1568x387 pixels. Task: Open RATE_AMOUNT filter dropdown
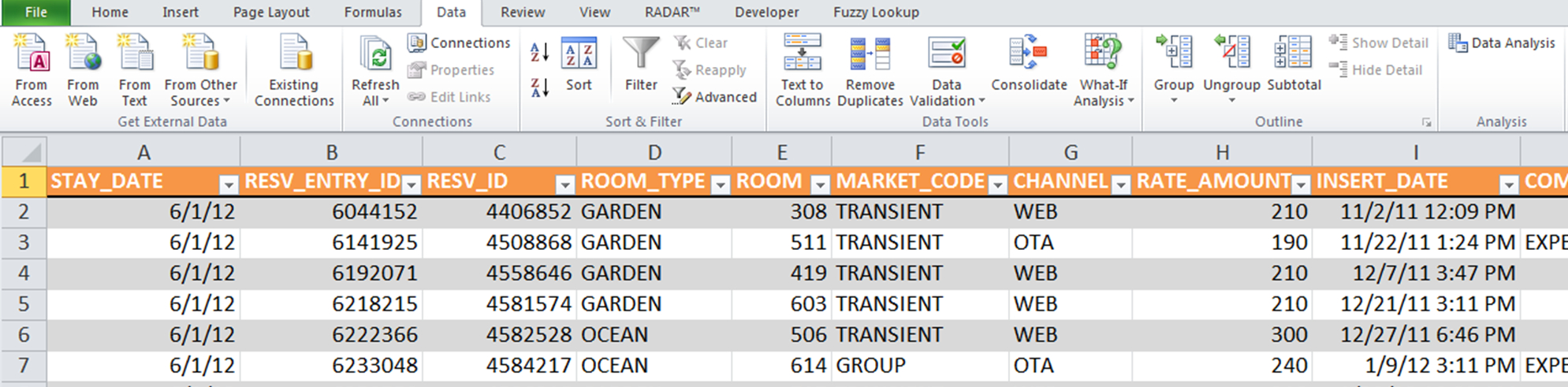(1301, 184)
